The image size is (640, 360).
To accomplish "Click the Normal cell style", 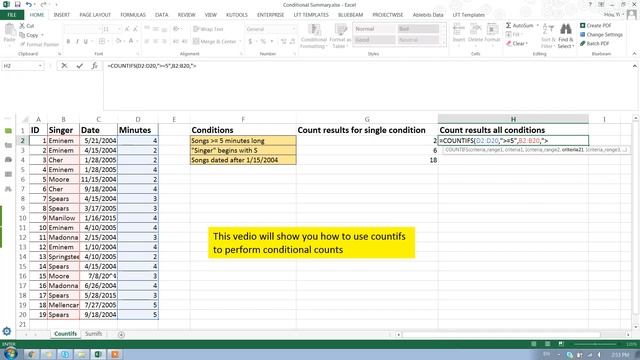I will (374, 29).
